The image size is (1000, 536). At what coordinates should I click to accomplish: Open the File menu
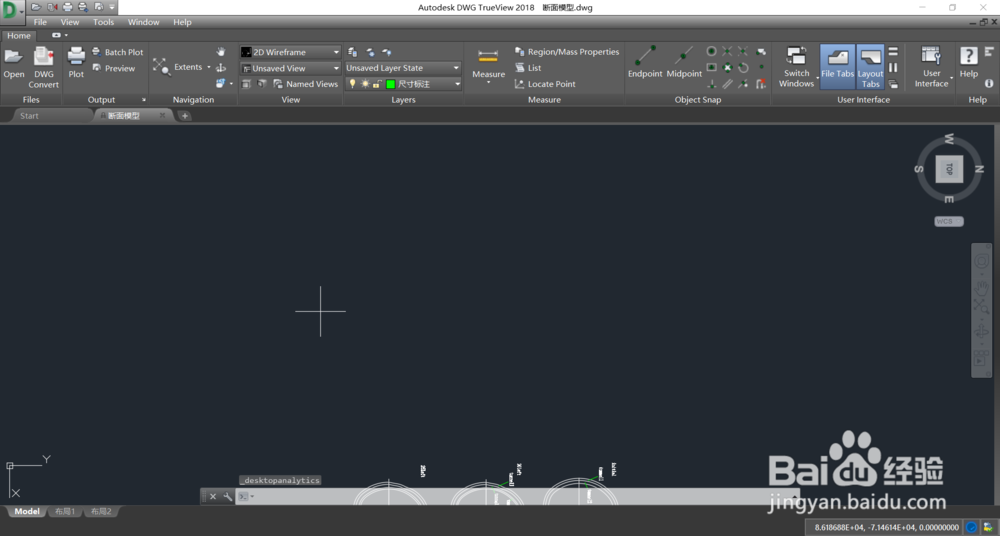click(x=40, y=22)
